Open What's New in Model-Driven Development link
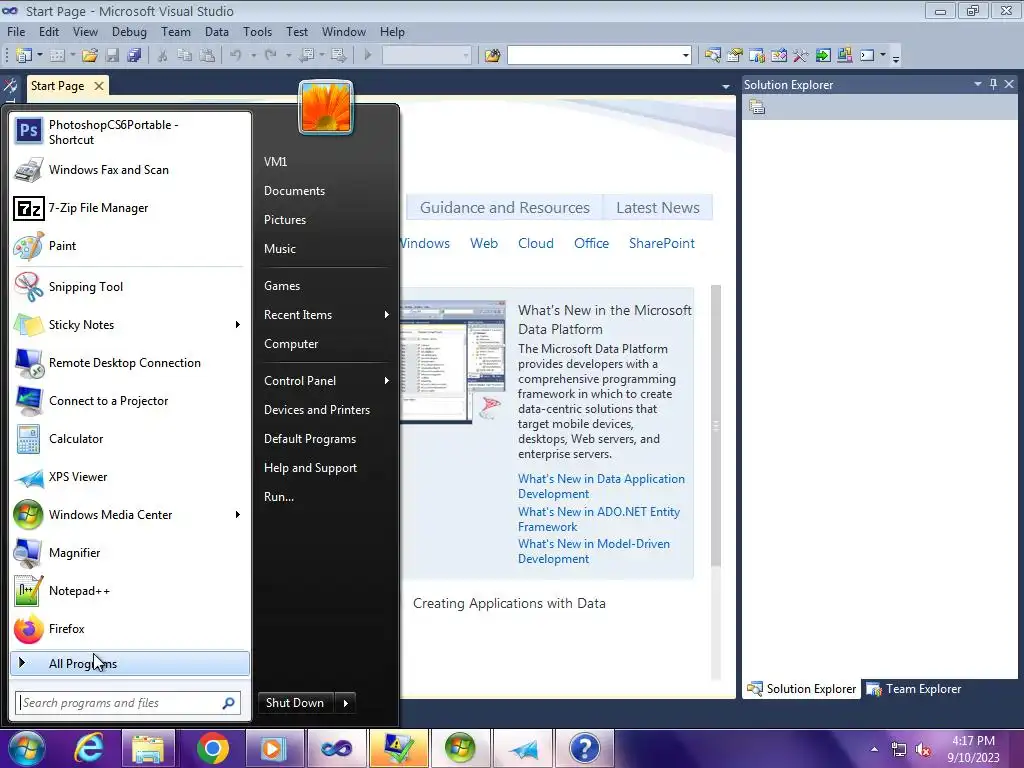1024x768 pixels. pyautogui.click(x=594, y=551)
